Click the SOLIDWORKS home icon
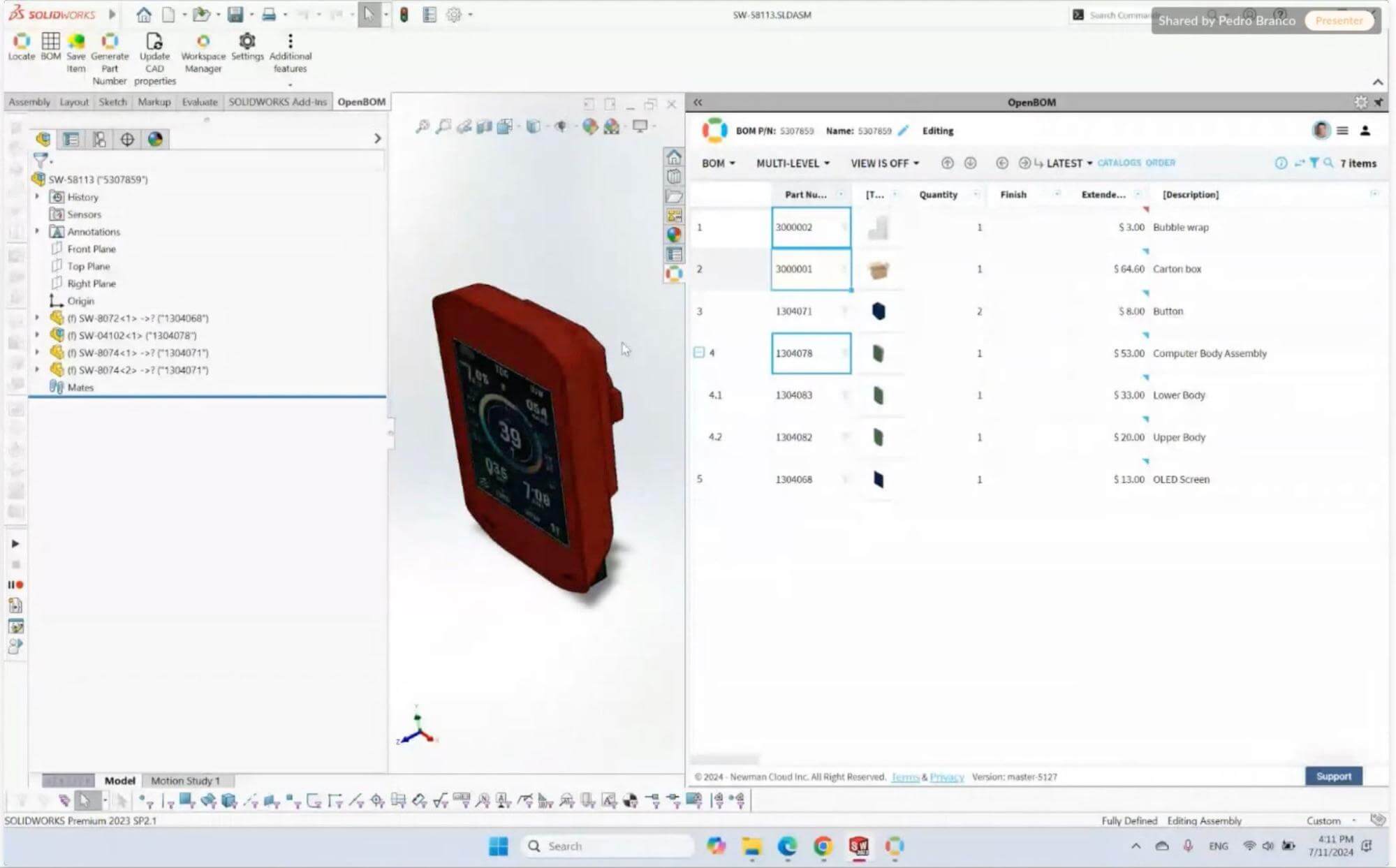This screenshot has height=868, width=1396. pos(144,15)
